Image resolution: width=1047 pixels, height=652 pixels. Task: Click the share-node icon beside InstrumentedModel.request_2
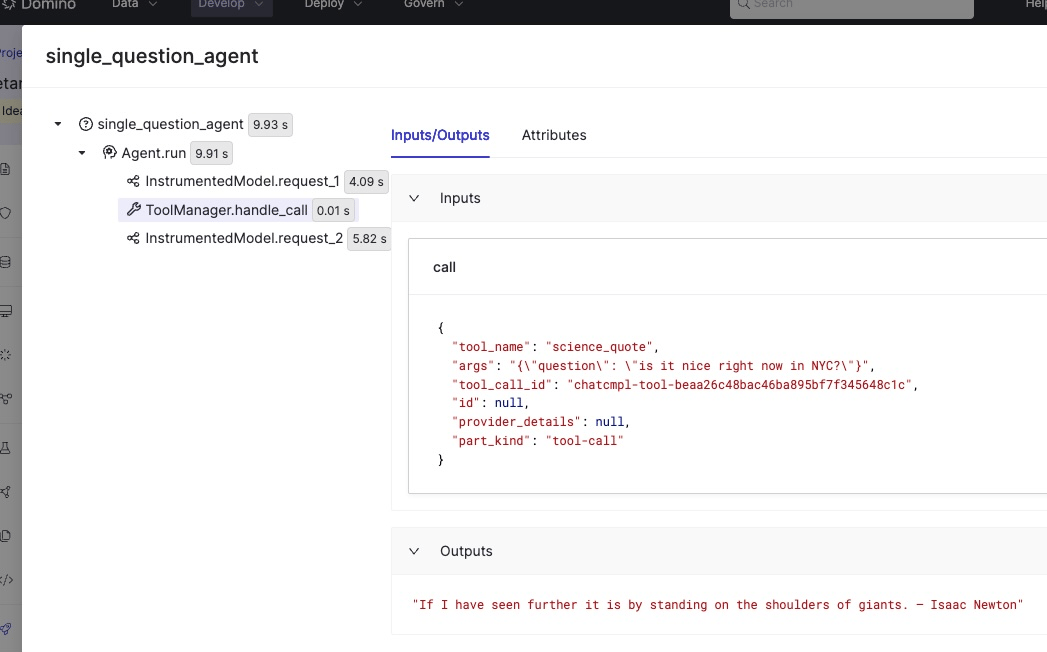coord(134,238)
